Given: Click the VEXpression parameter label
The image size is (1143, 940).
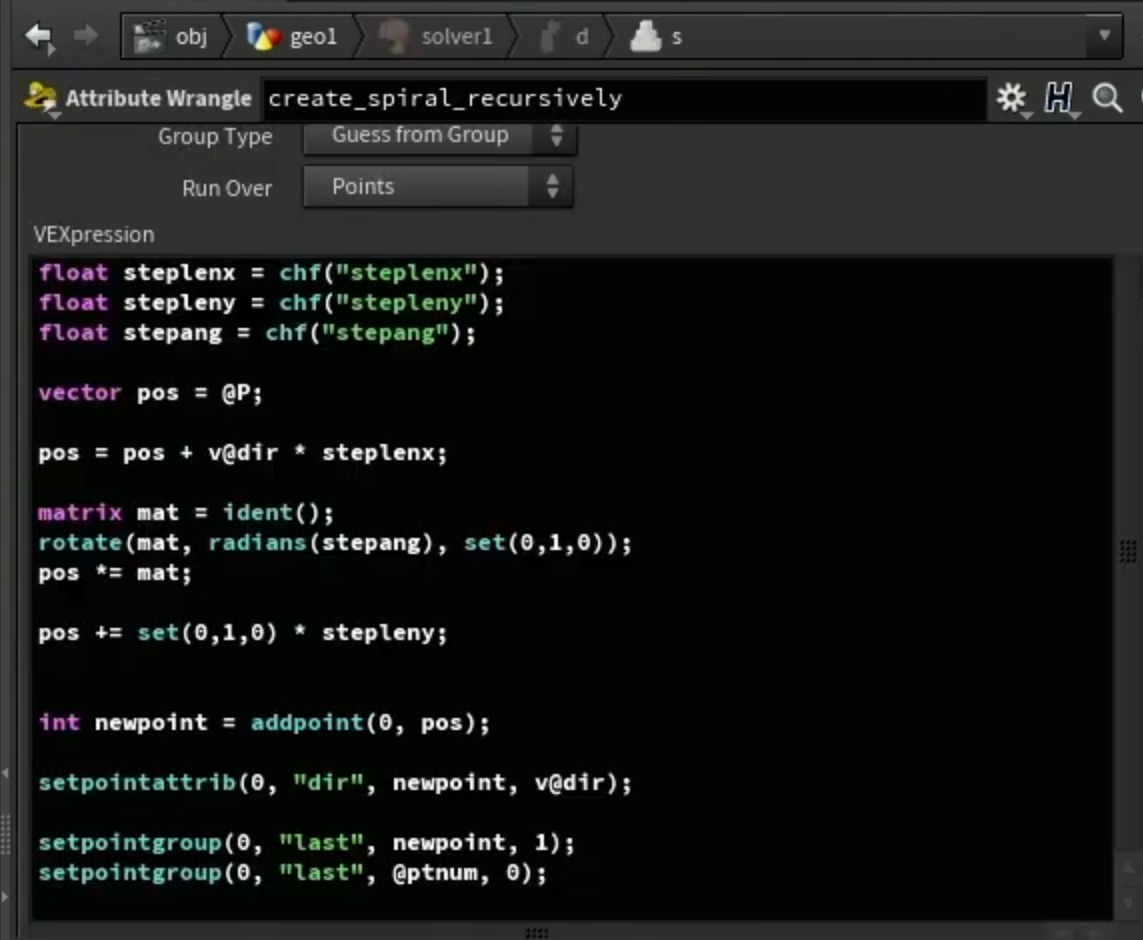Looking at the screenshot, I should coord(94,235).
